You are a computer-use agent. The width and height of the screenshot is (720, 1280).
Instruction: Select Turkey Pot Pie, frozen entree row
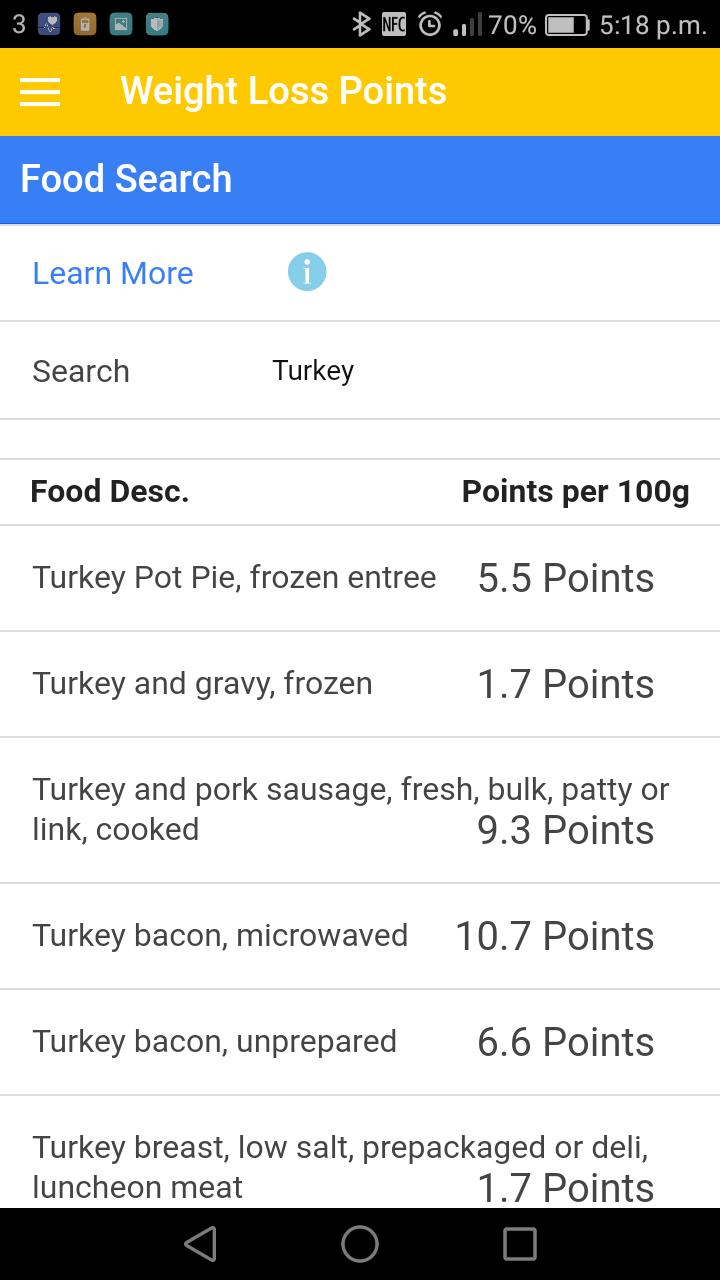[360, 578]
